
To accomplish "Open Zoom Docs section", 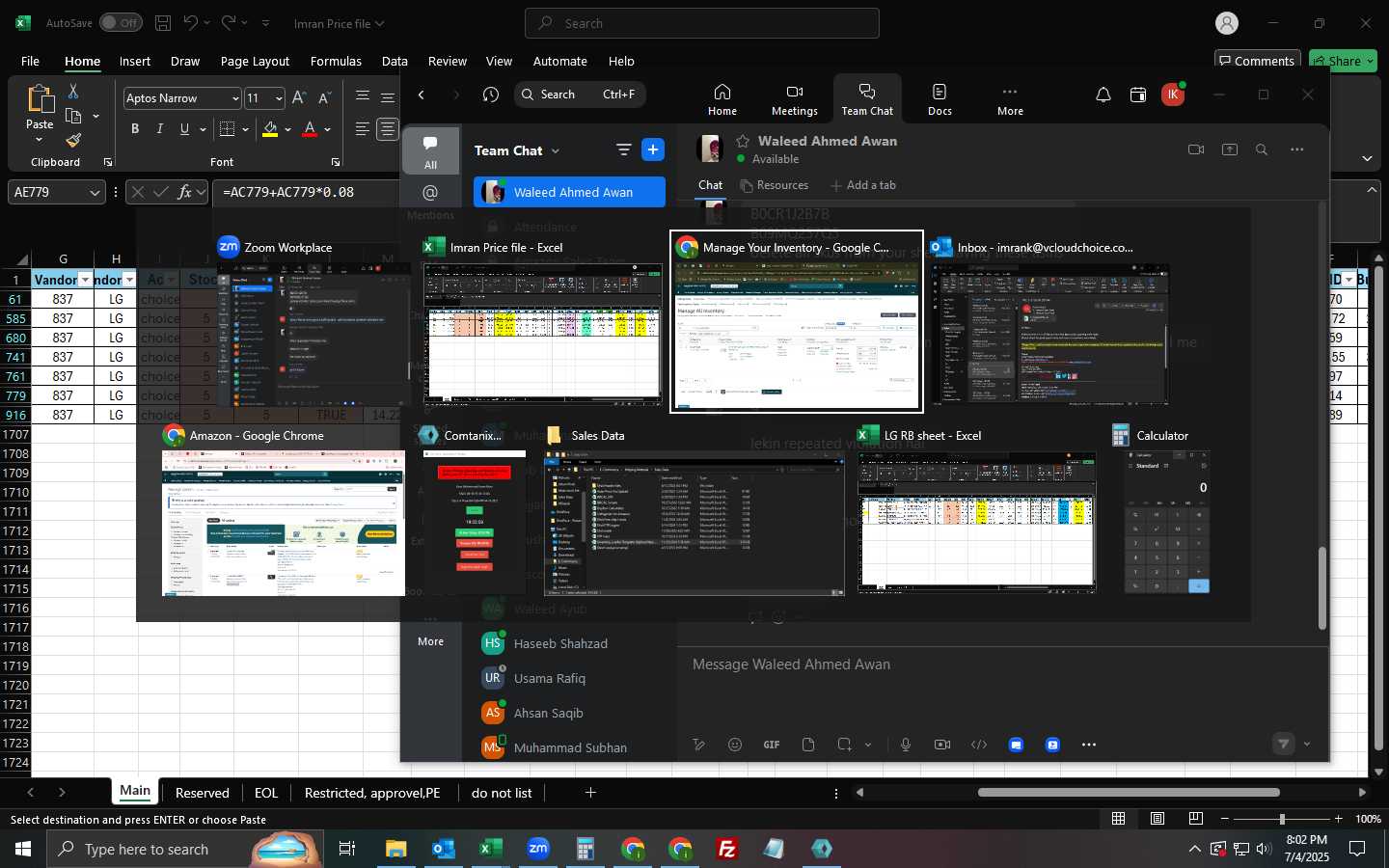I will pyautogui.click(x=940, y=99).
